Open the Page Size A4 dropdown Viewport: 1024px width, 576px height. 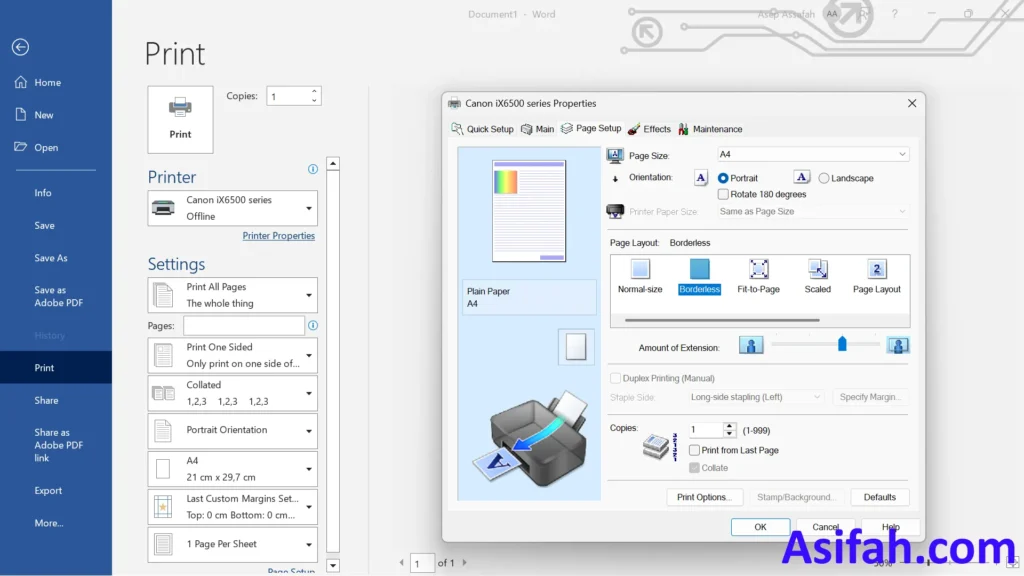[812, 154]
